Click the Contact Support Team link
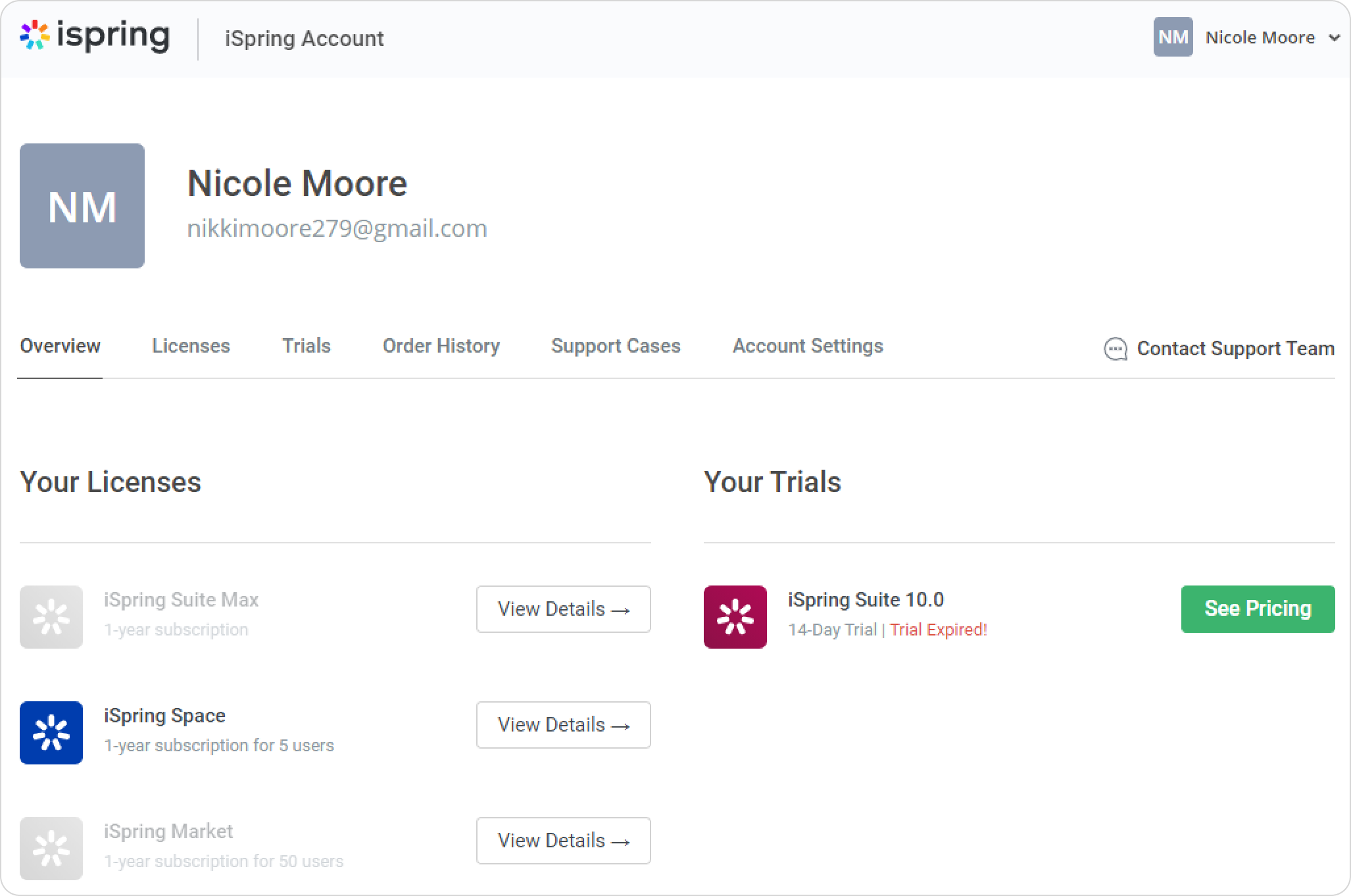 (1235, 349)
